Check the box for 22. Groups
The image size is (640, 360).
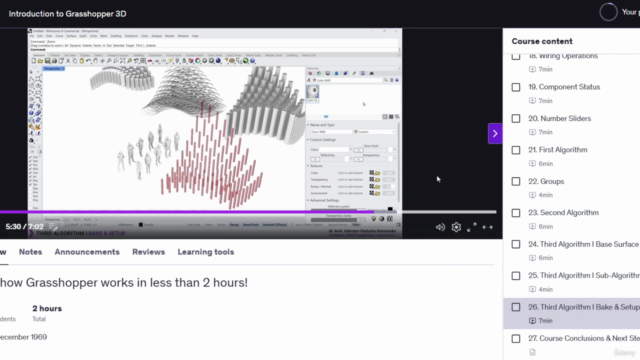tap(516, 182)
